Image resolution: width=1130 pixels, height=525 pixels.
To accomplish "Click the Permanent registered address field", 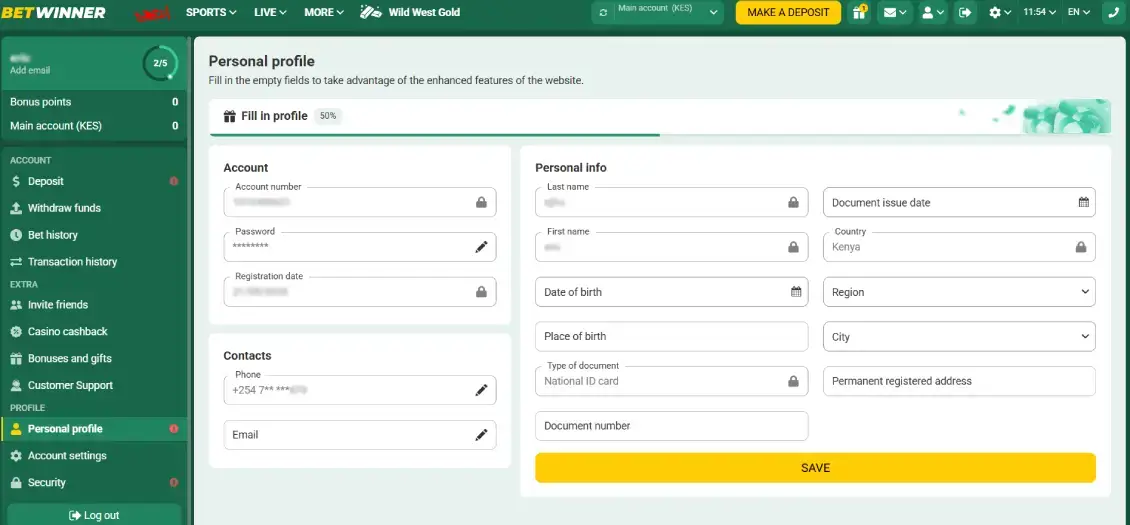I will [959, 381].
